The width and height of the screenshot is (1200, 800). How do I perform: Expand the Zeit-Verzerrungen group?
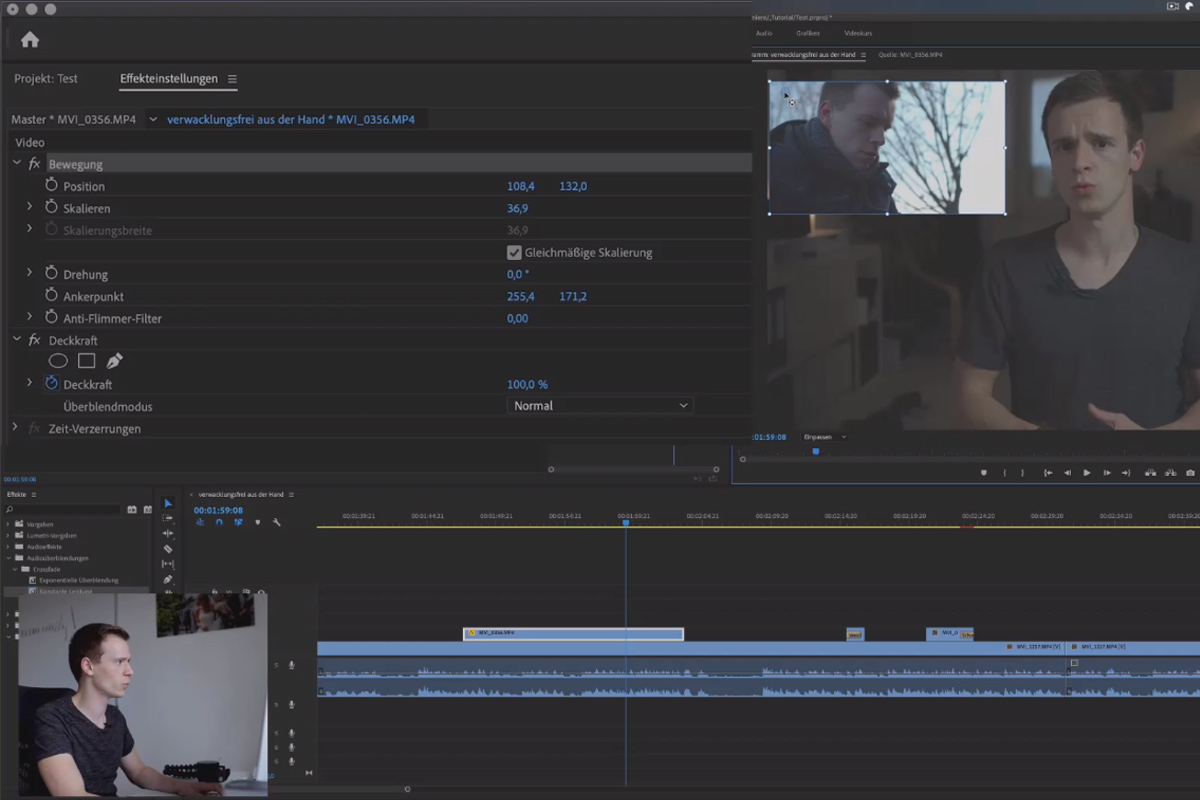pos(15,427)
